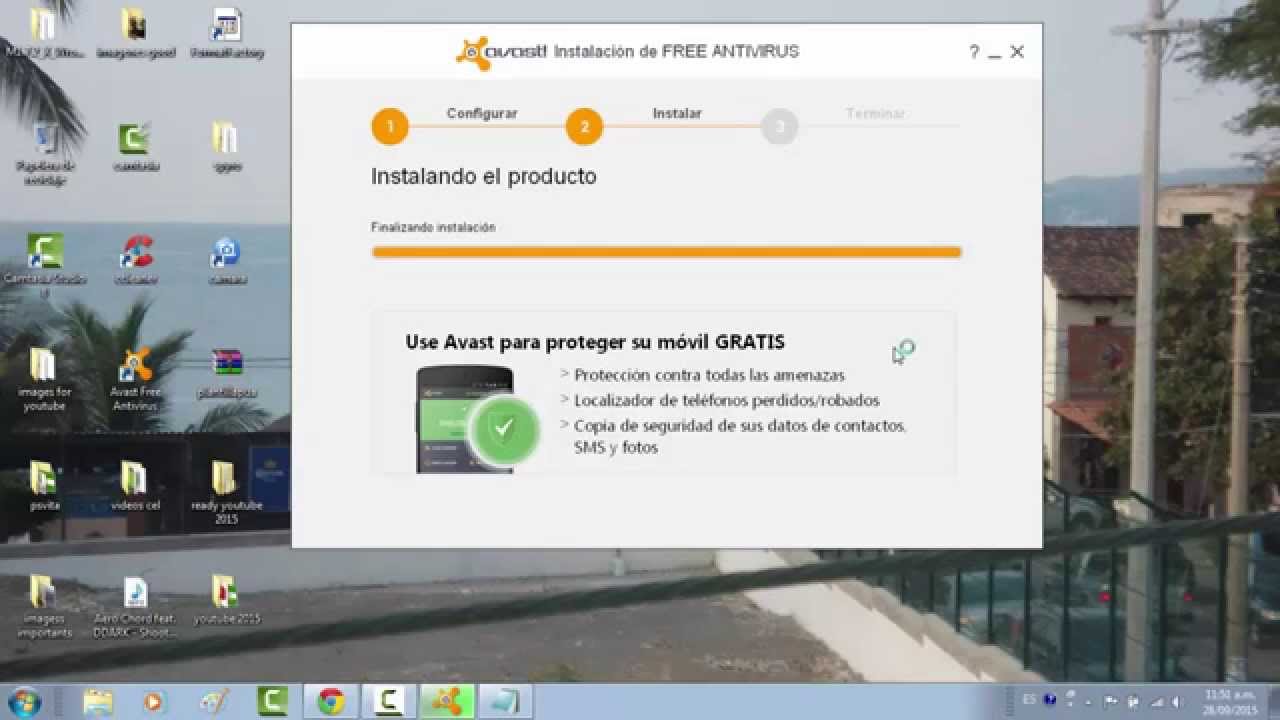Open the Camtasia Studio desktop shortcut
The width and height of the screenshot is (1280, 720).
45,264
